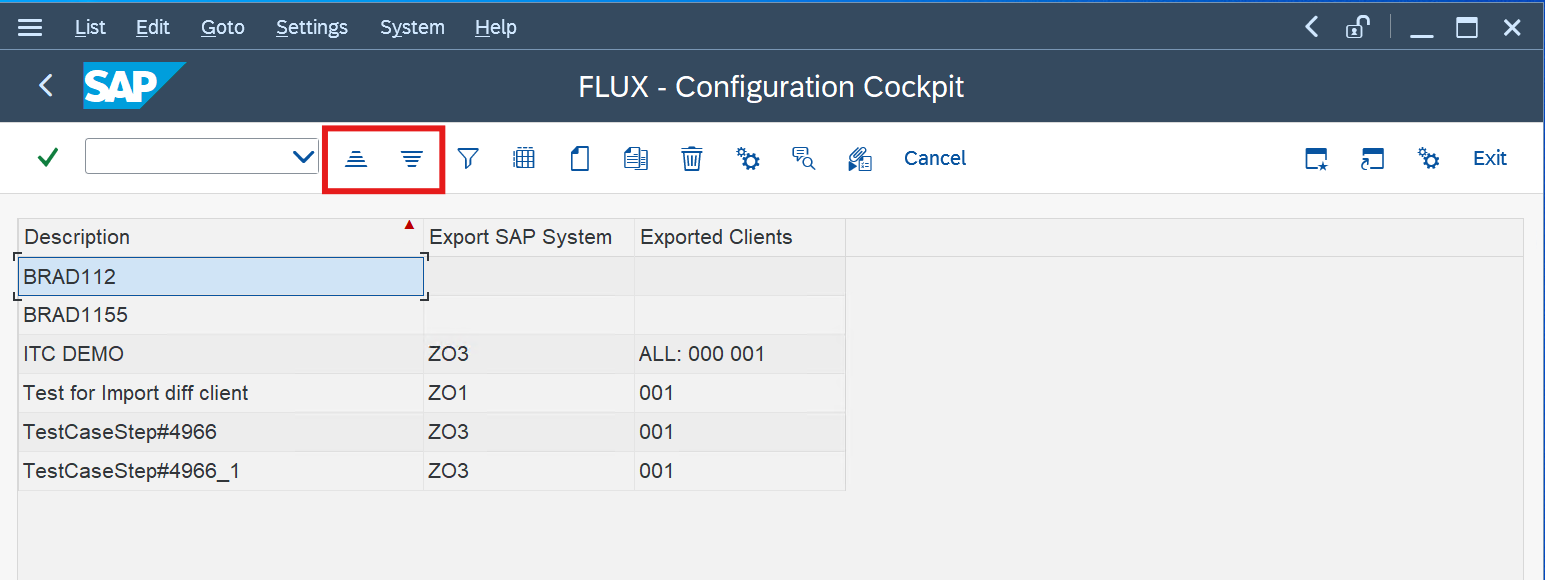Sort the list in ascending order
1545x580 pixels.
(x=356, y=158)
